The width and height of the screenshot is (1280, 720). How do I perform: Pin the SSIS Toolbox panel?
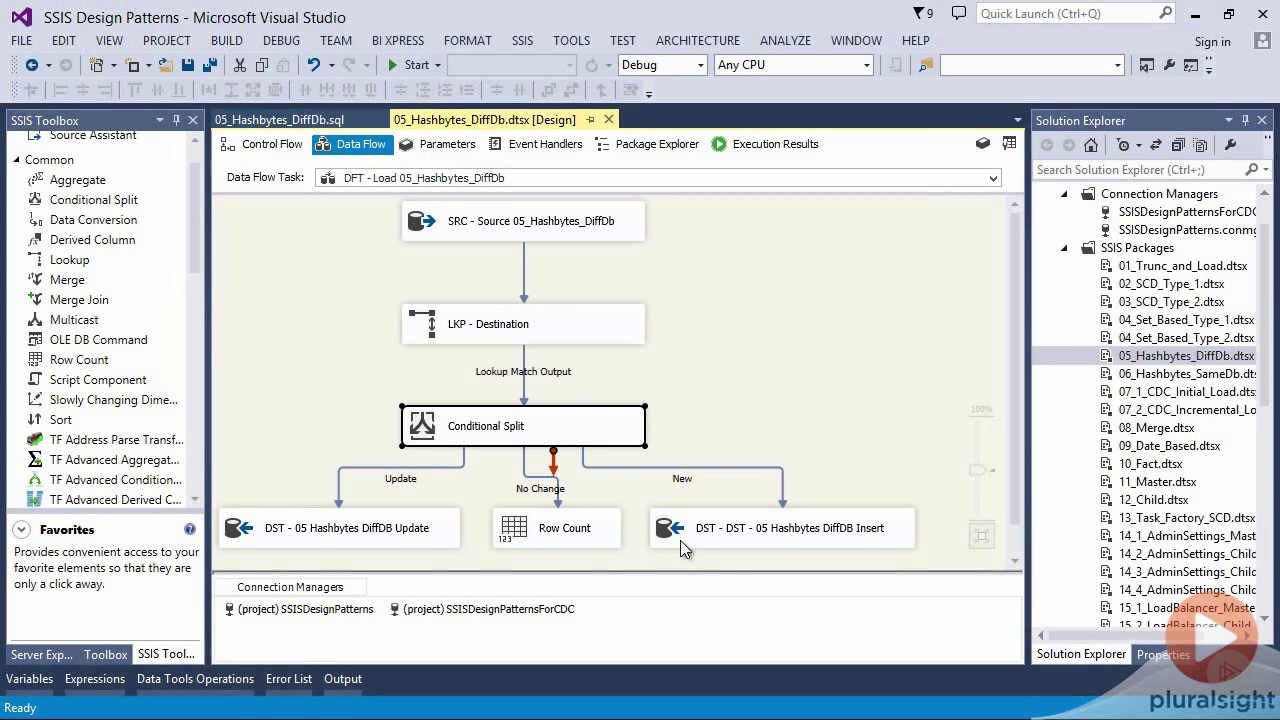coord(176,120)
